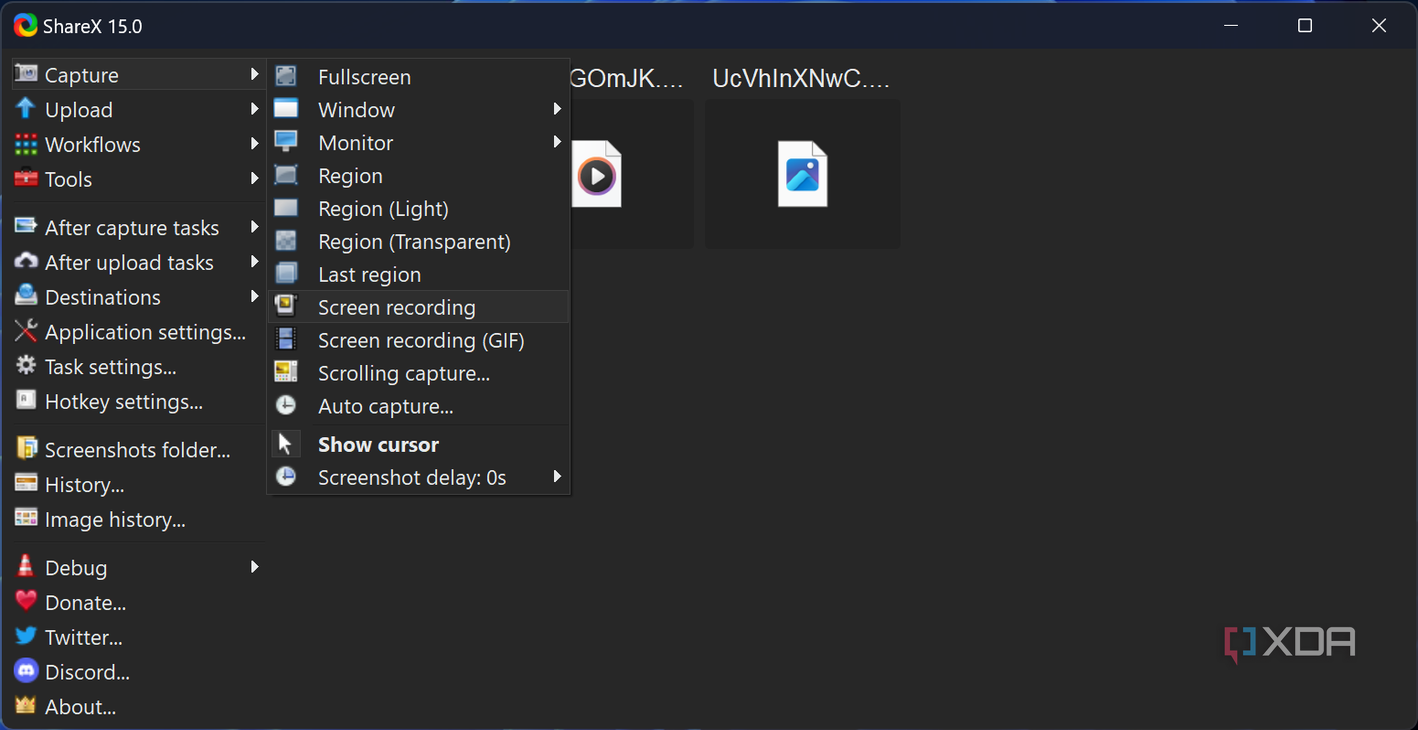Open the History... window
Screen dimensions: 1418x730
pyautogui.click(x=139, y=484)
